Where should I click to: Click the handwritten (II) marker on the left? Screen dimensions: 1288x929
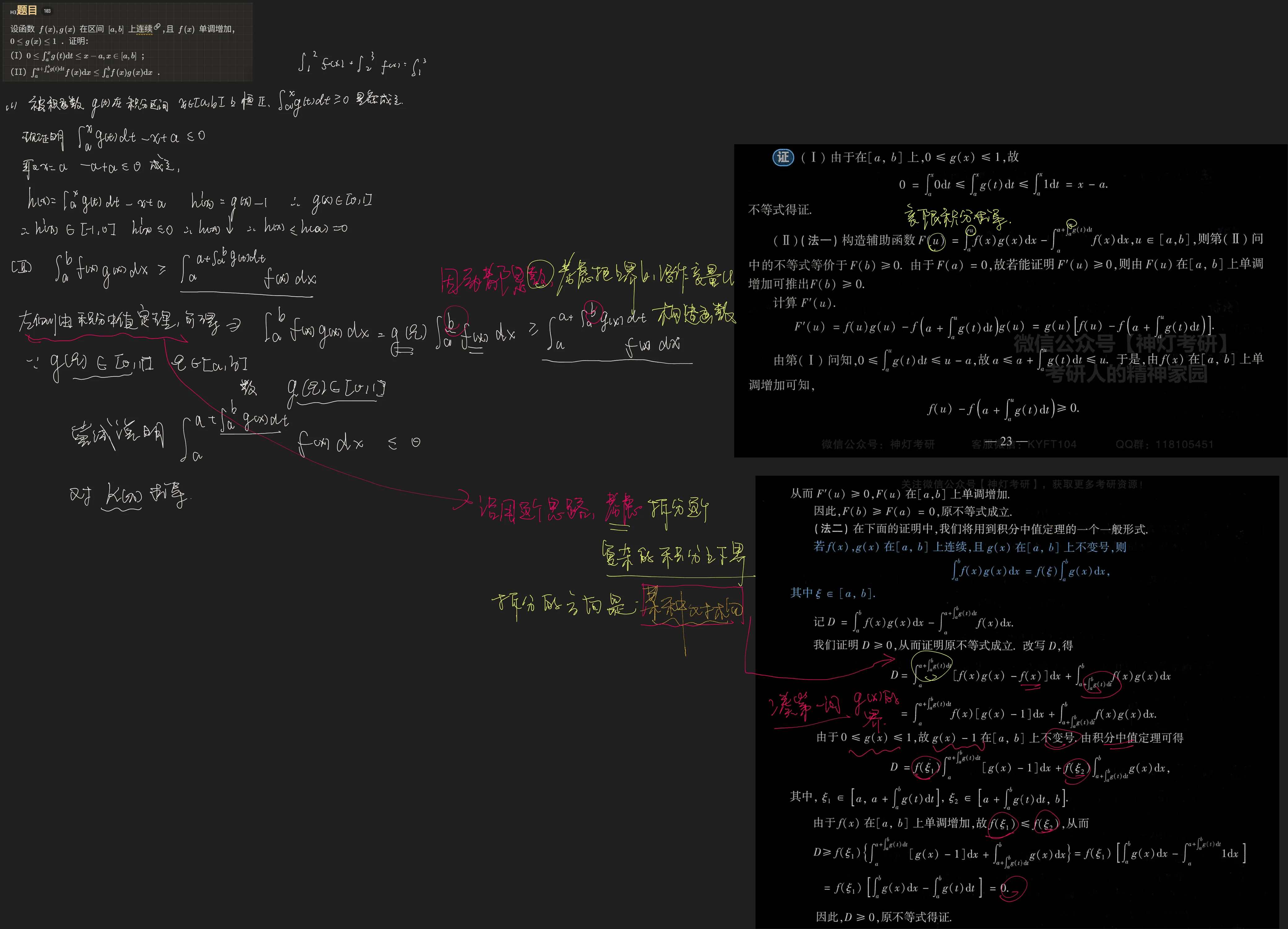(22, 267)
